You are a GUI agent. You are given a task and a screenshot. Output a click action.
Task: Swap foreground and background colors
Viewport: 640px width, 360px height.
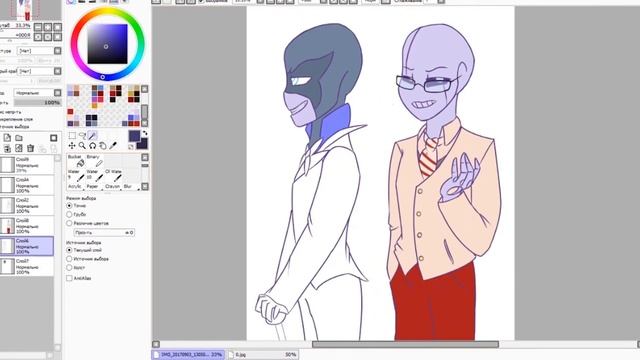click(x=145, y=133)
